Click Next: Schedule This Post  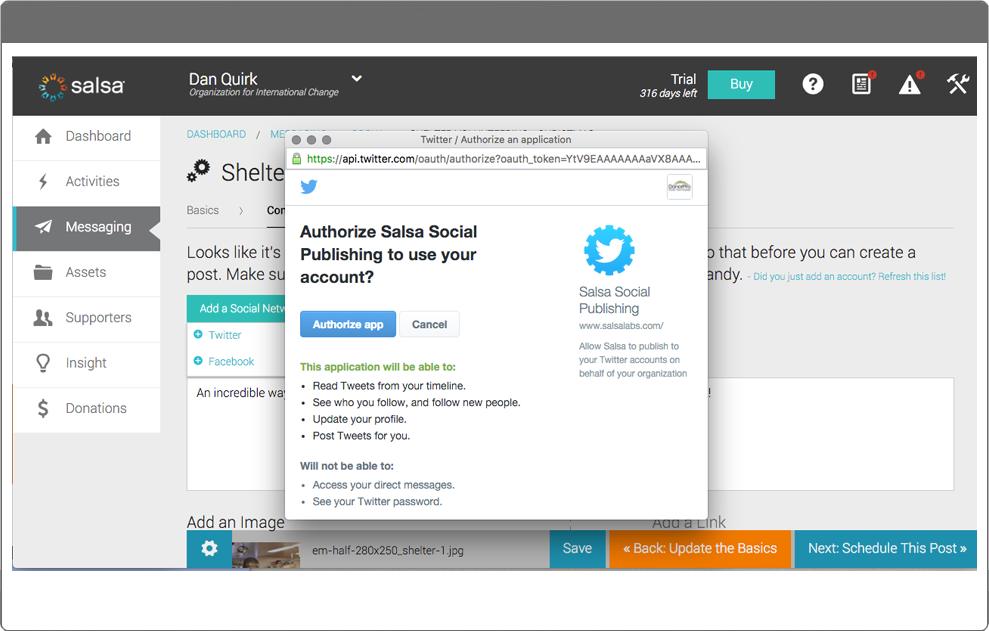pyautogui.click(x=886, y=548)
